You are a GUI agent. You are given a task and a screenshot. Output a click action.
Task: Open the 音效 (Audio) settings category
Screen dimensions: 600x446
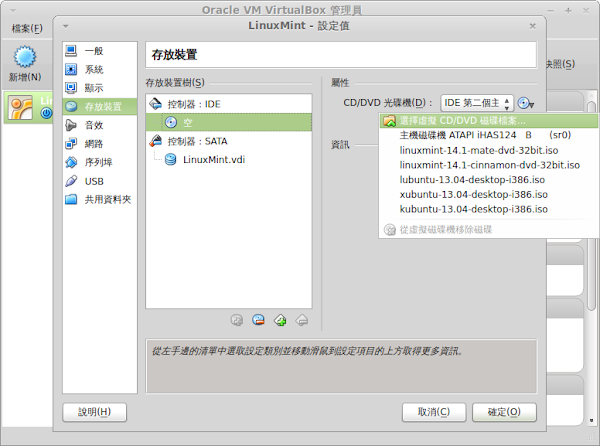pos(99,125)
